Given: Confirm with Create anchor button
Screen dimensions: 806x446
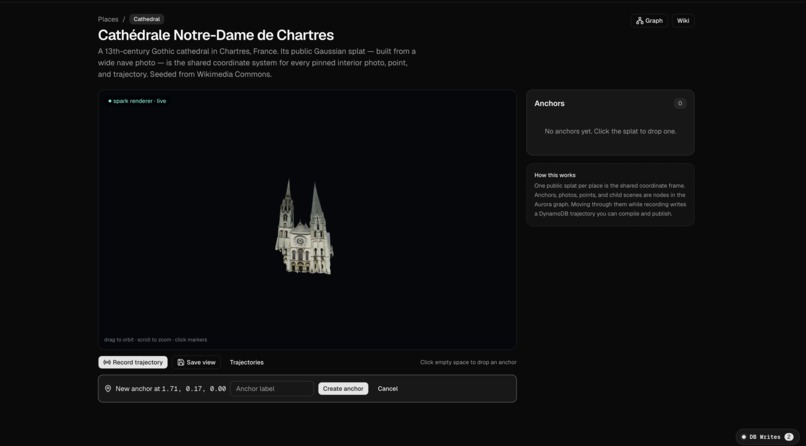Looking at the screenshot, I should pyautogui.click(x=343, y=388).
